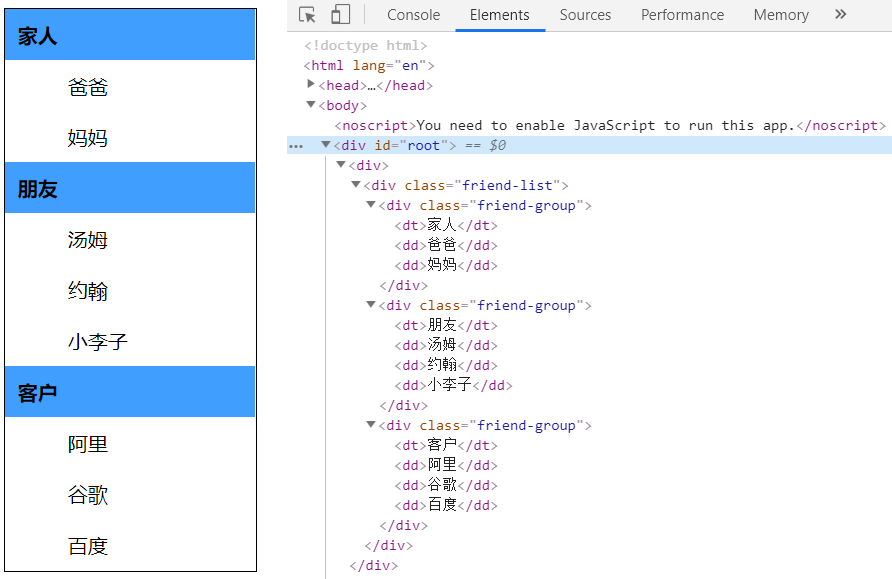Expand the head element node
892x579 pixels.
(x=311, y=84)
